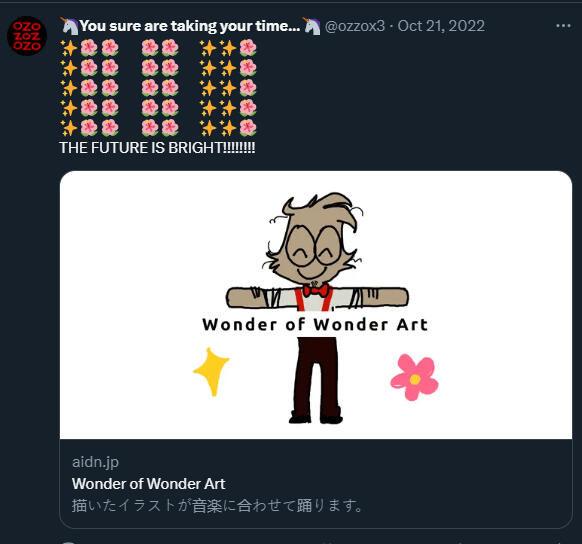Open the "You sure are taking your time..." profile name
The image size is (582, 544).
click(x=190, y=26)
